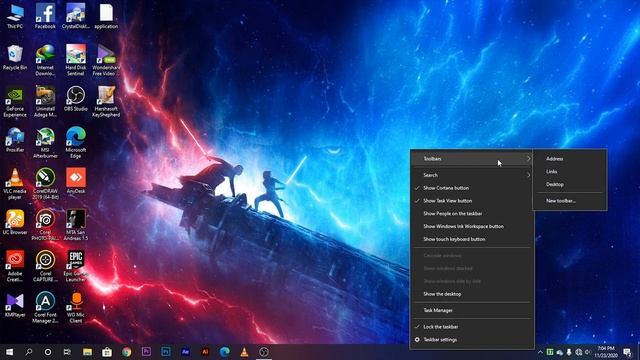
Task: Open Task Manager from the context menu
Action: pos(472,311)
